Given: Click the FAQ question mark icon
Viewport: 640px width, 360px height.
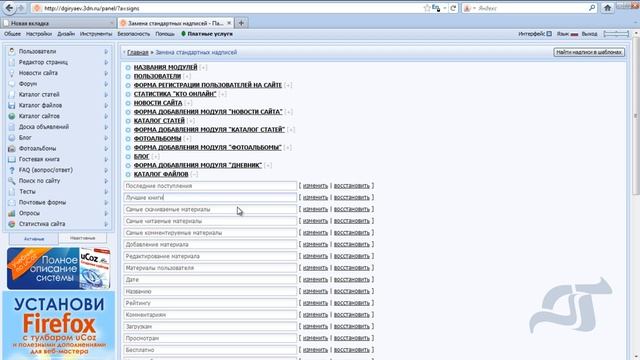Looking at the screenshot, I should tap(12, 170).
